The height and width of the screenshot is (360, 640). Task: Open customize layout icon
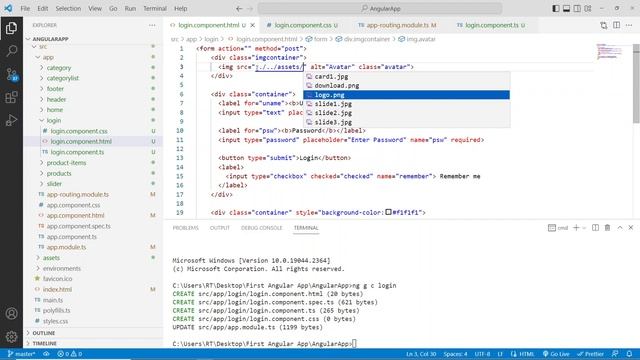588,8
